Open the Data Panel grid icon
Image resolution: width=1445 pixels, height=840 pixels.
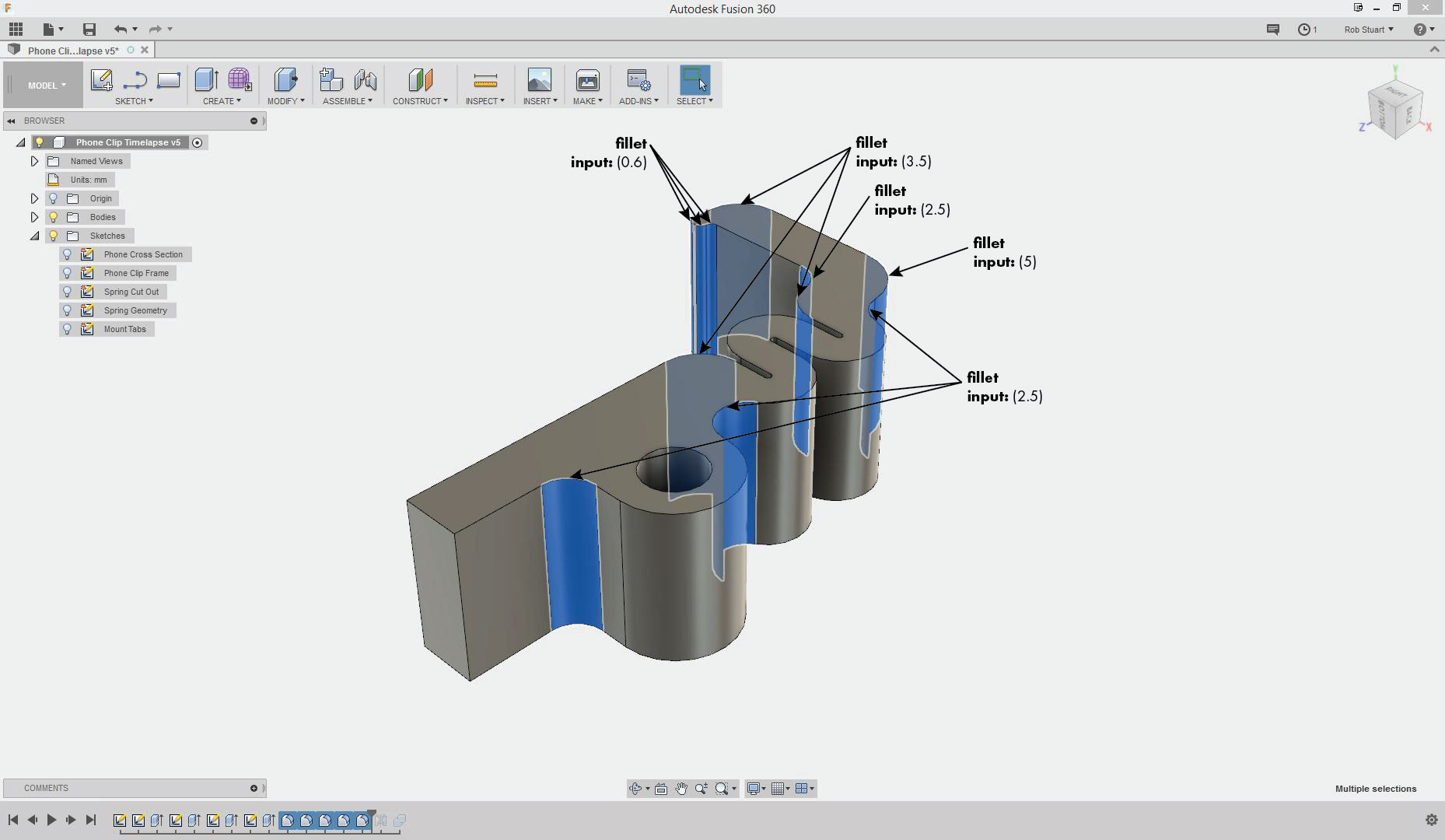pos(16,30)
